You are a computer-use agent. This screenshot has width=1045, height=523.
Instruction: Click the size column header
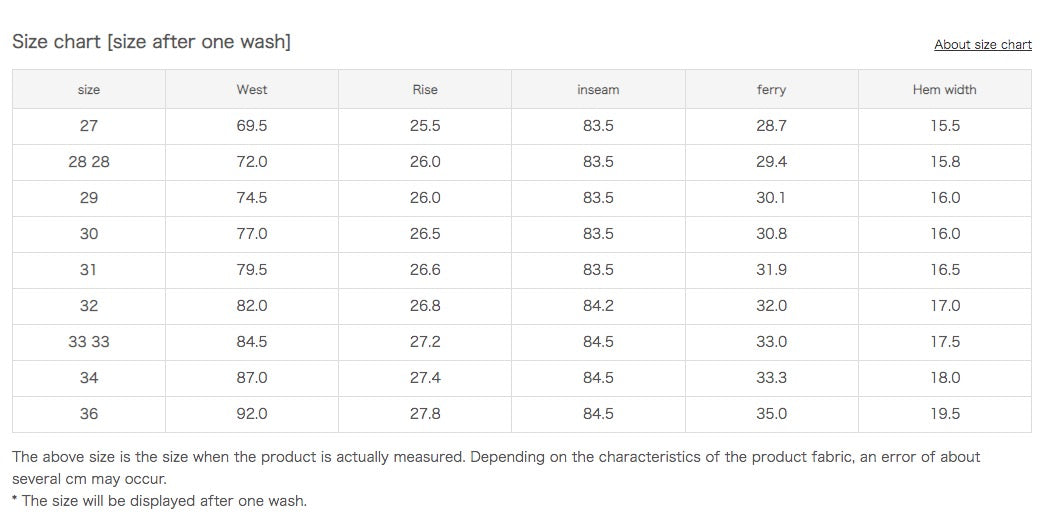[89, 90]
